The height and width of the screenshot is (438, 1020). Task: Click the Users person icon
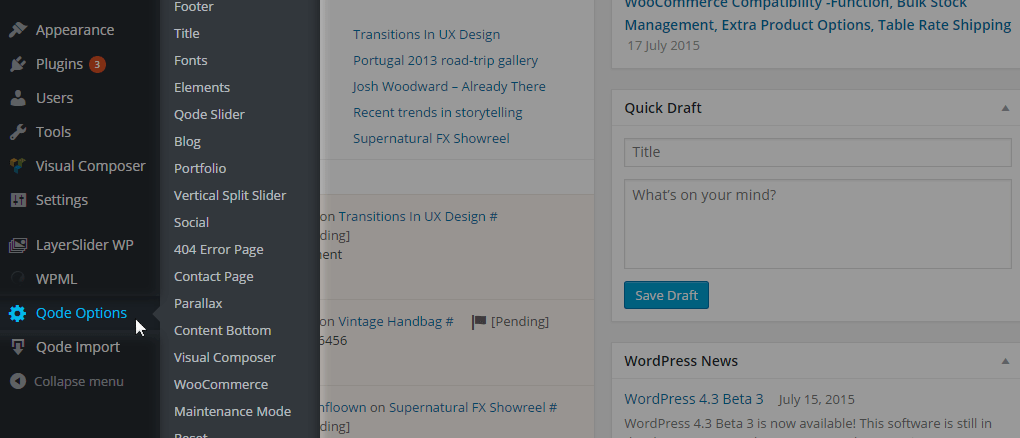18,98
